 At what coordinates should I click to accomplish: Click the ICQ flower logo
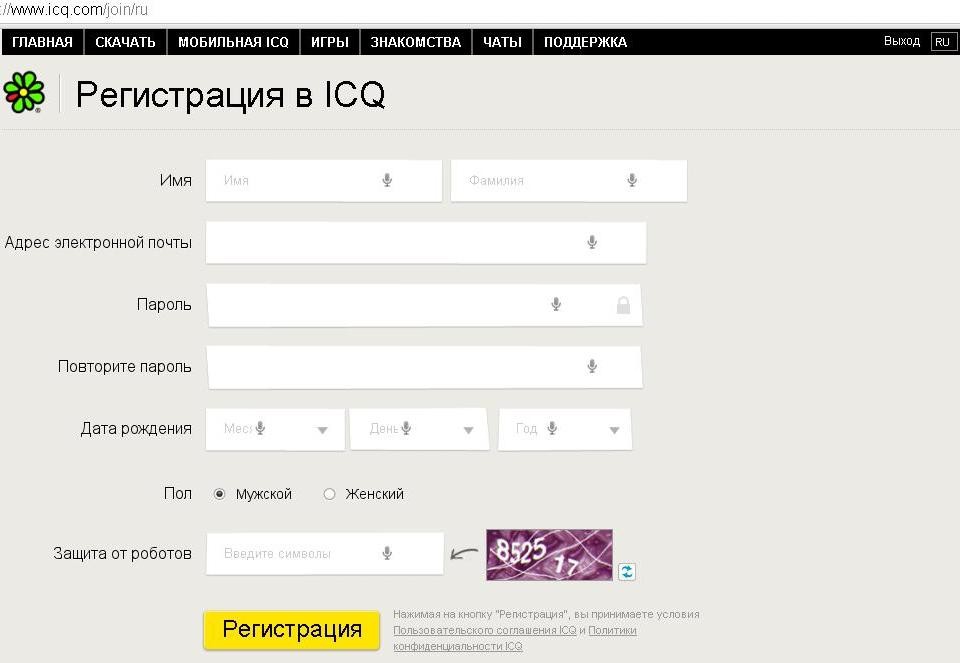coord(24,92)
